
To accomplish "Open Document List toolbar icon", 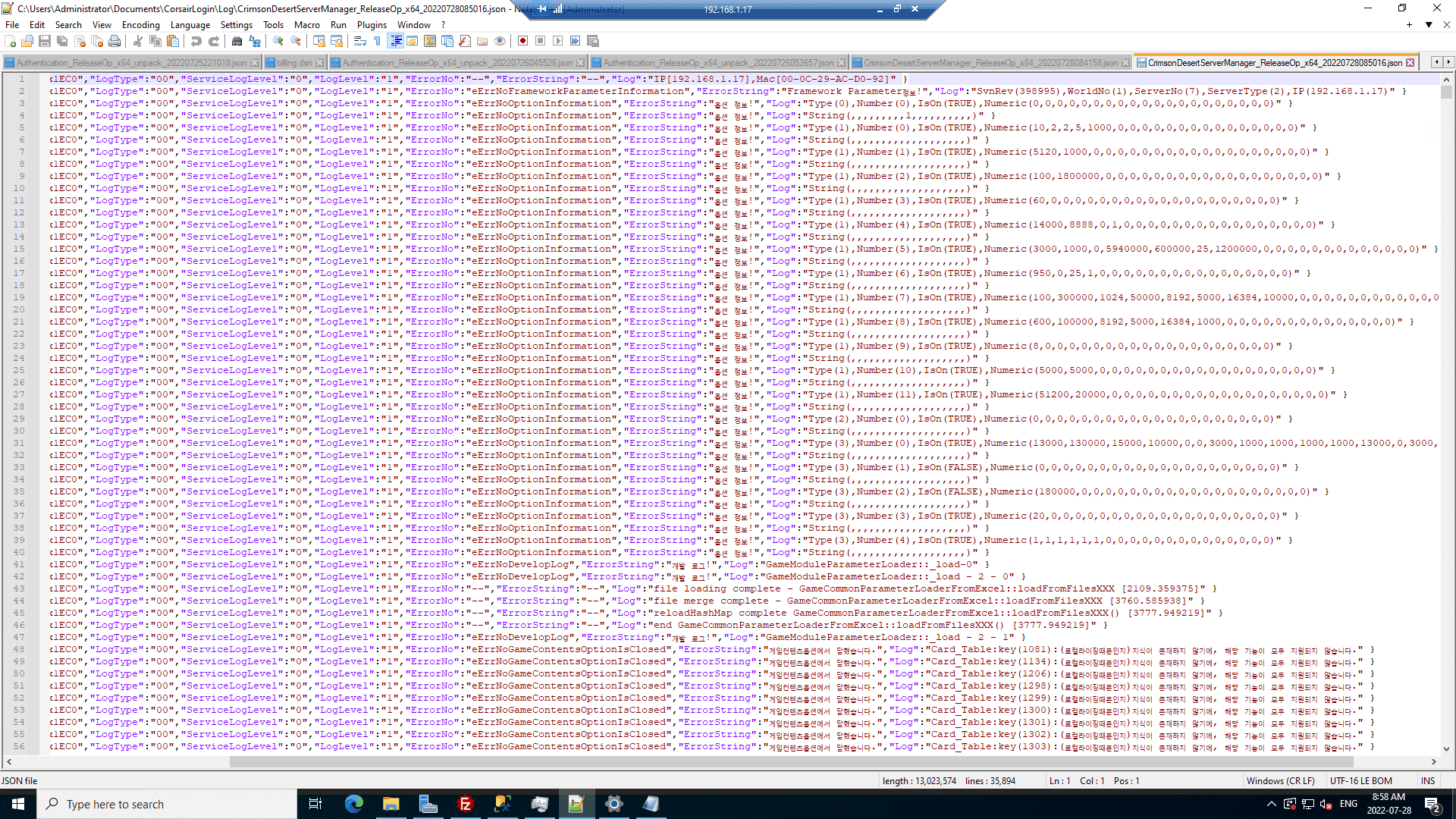I will point(447,41).
